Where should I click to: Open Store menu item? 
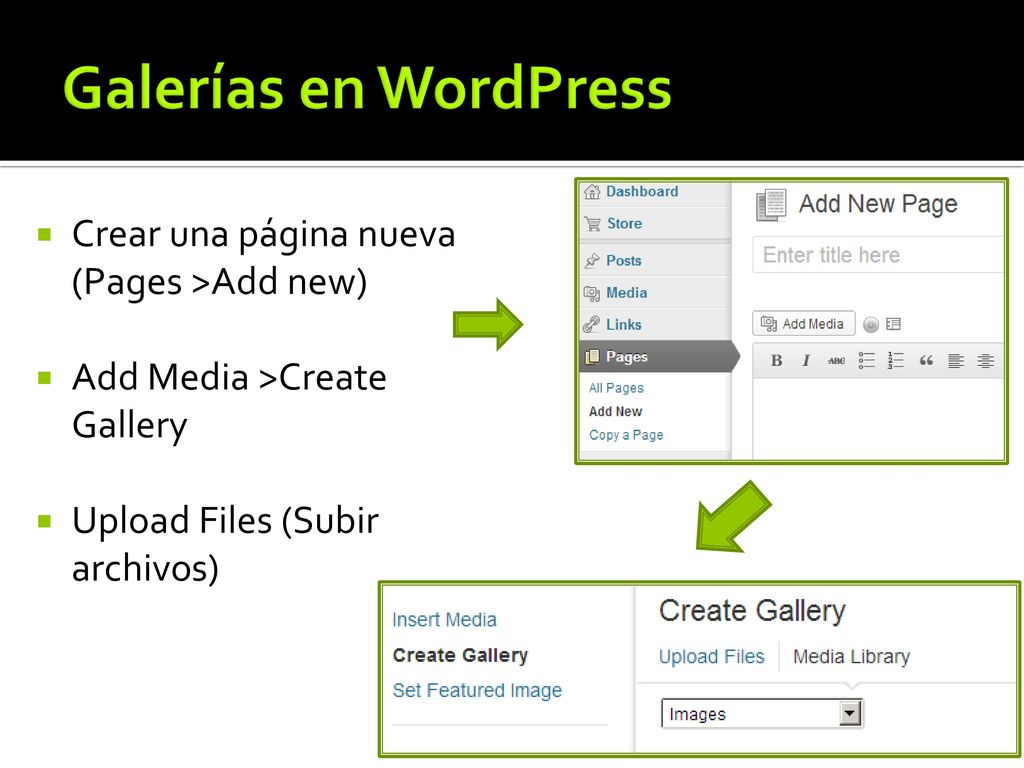point(624,223)
